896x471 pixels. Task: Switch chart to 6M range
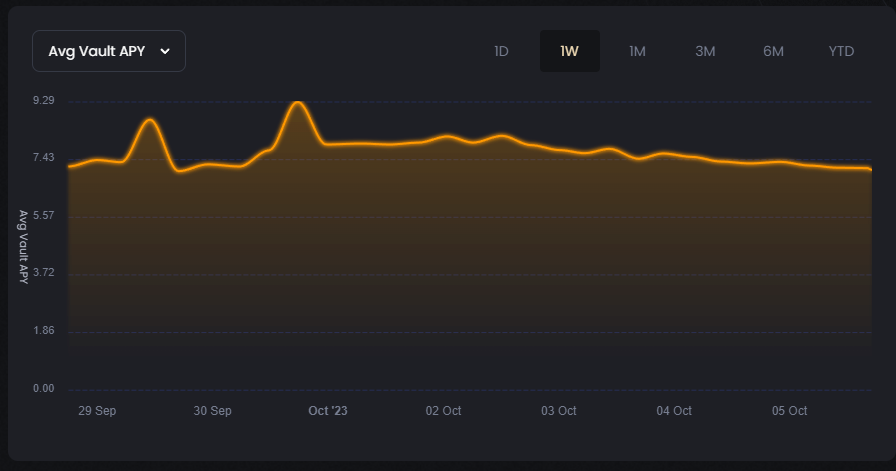[773, 51]
